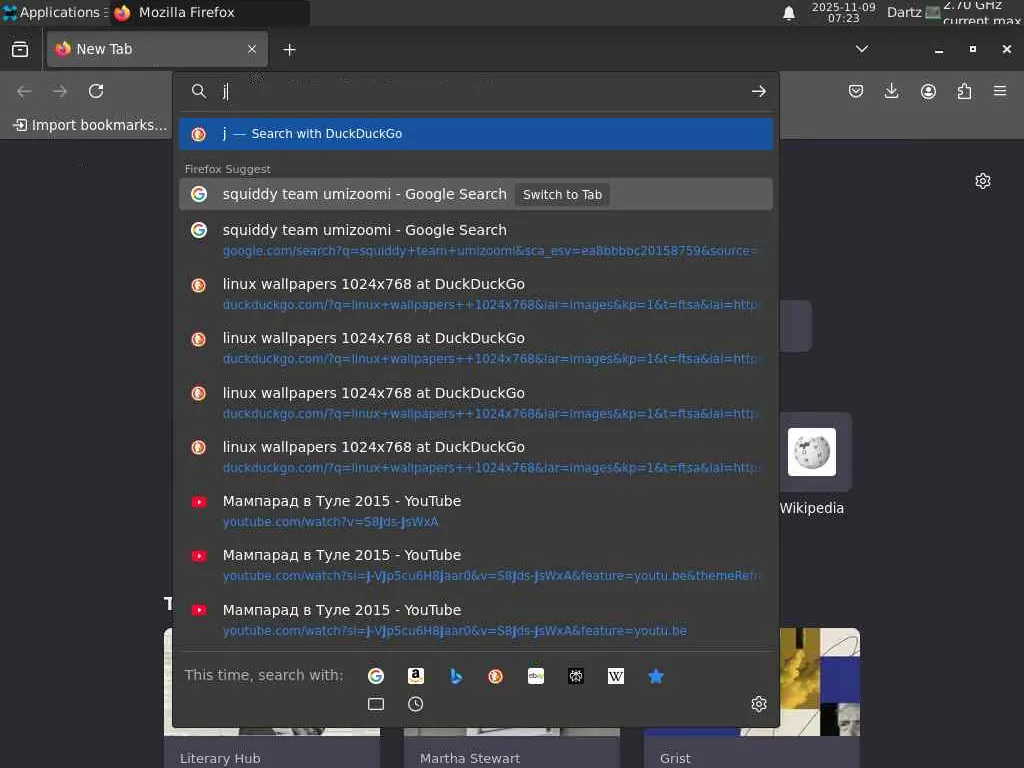Go back to previous page
1024x768 pixels.
[x=24, y=91]
